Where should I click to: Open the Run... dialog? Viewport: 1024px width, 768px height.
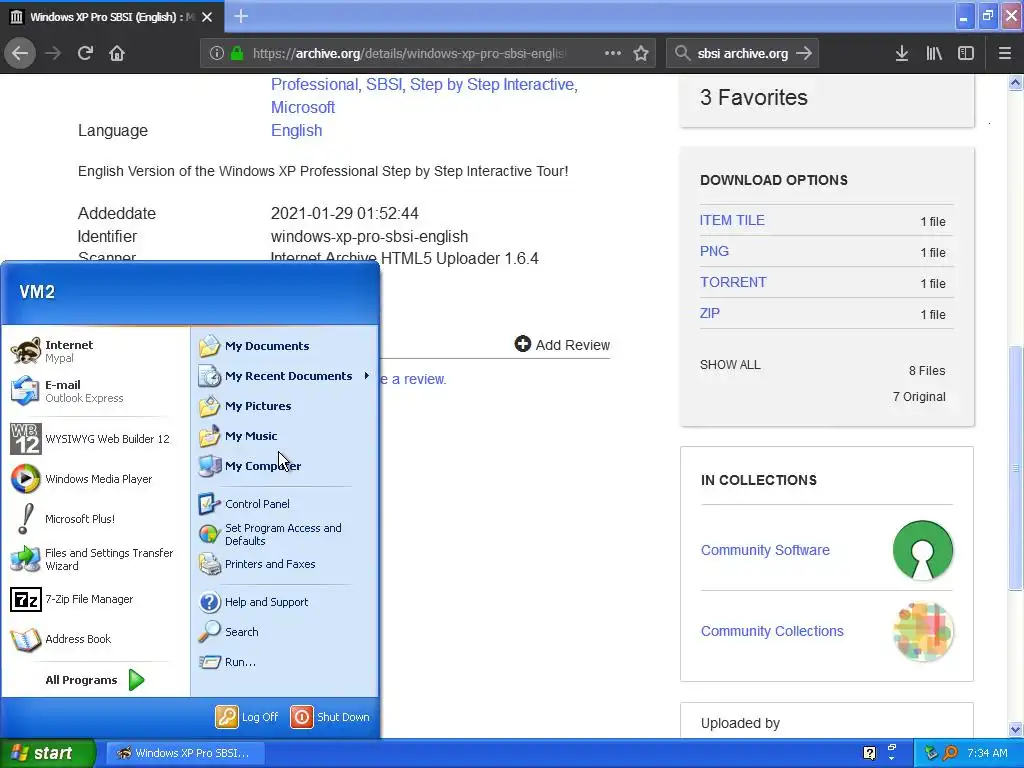point(284,662)
